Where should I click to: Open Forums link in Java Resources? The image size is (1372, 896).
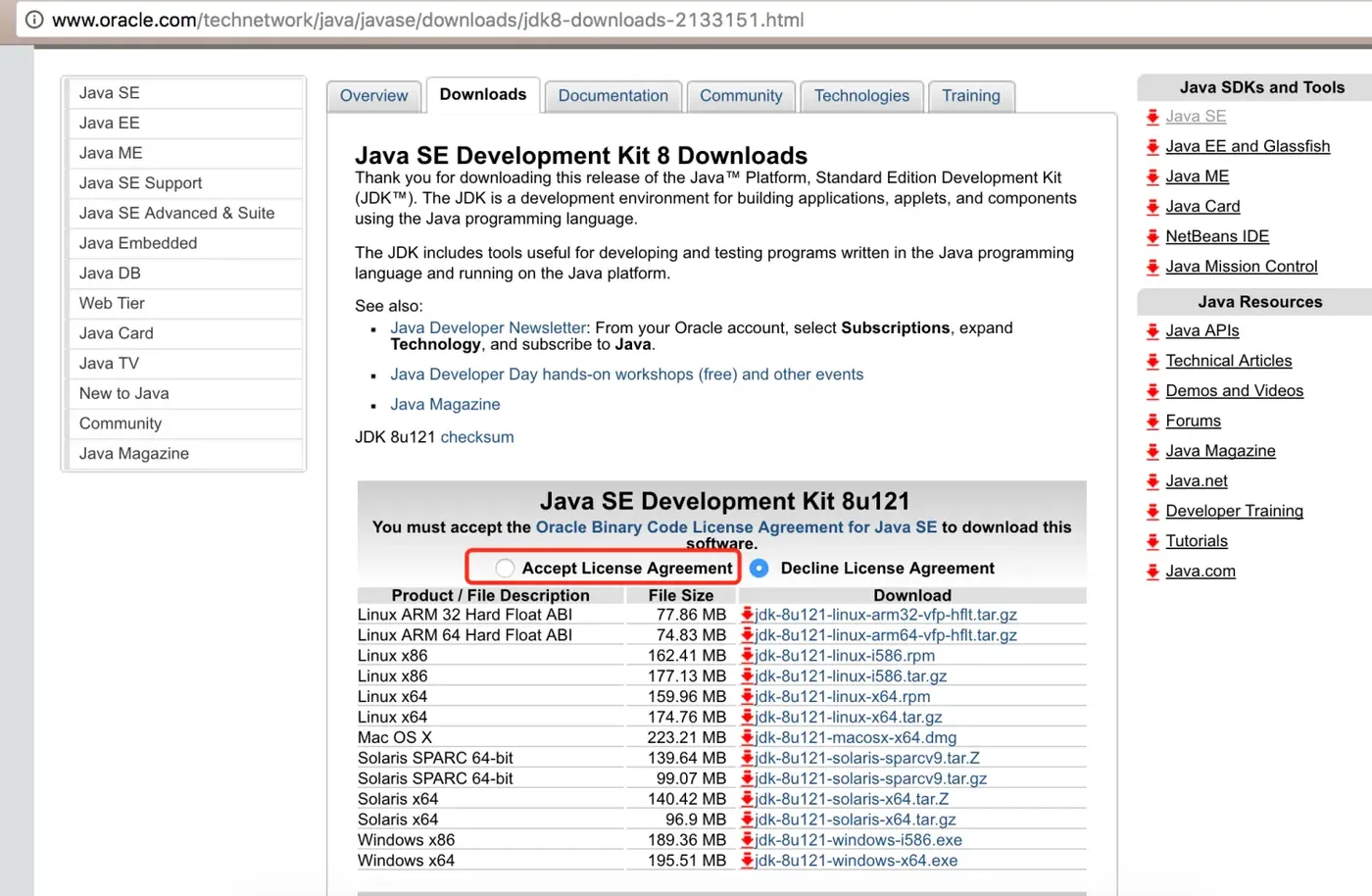[1193, 422]
